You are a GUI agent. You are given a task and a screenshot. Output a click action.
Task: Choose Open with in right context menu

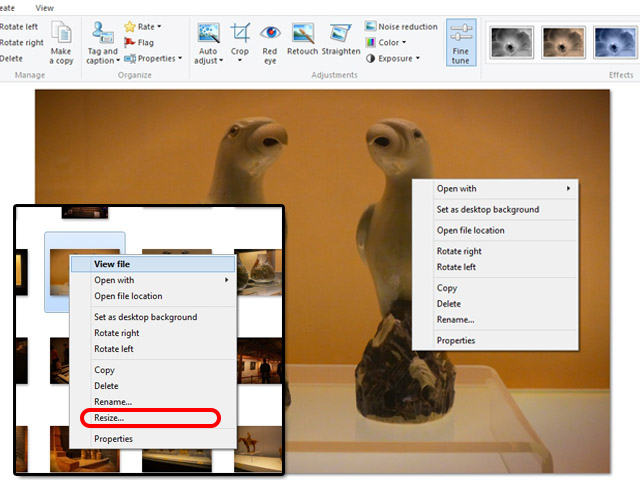coord(456,189)
